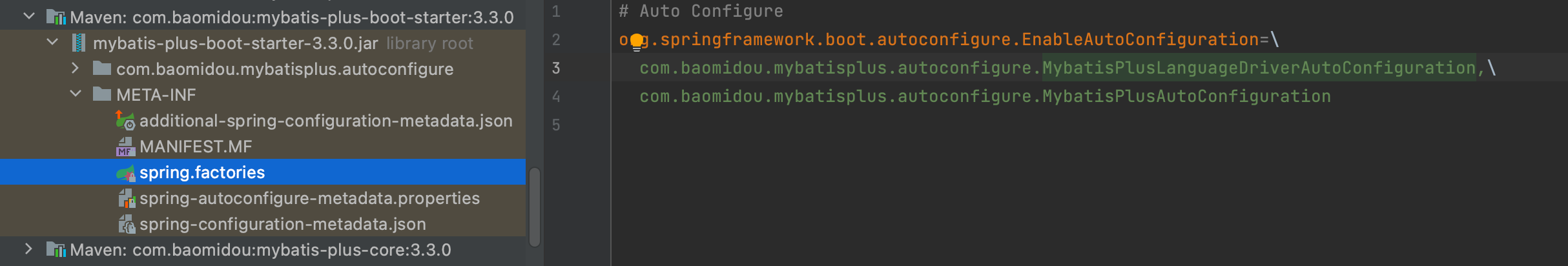Select spring-configuration-metadata.json in the tree

click(283, 224)
